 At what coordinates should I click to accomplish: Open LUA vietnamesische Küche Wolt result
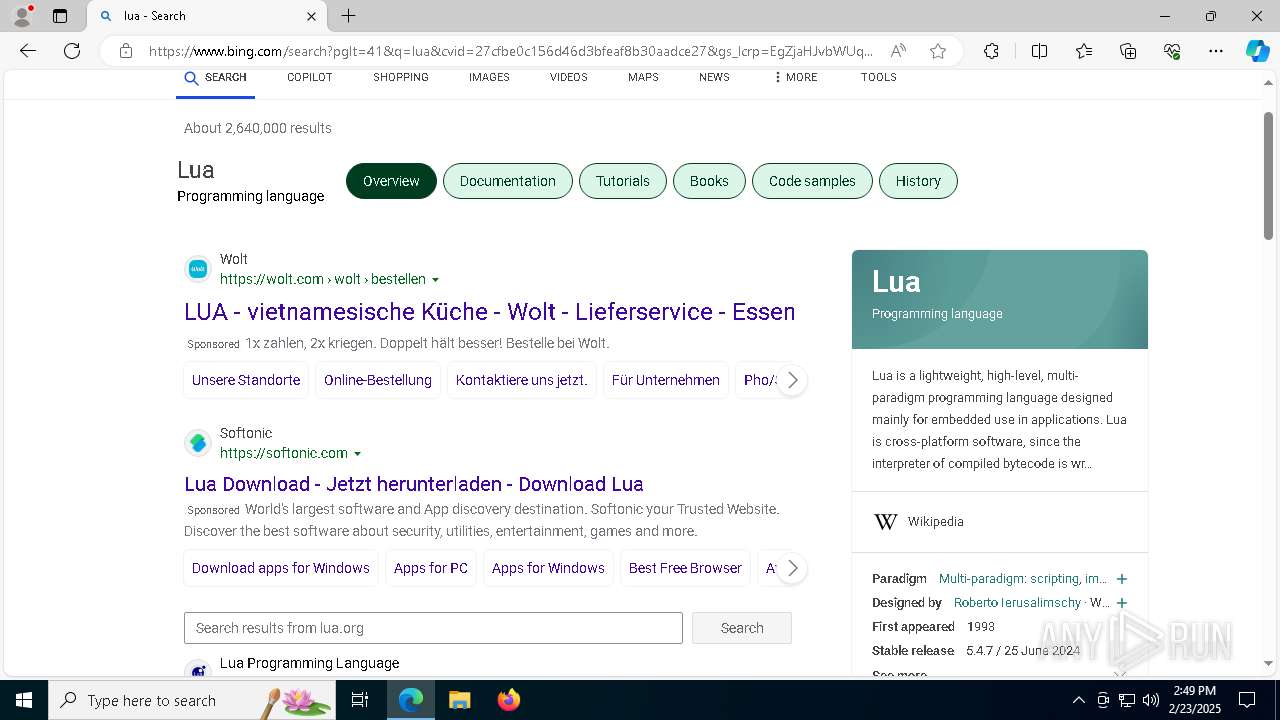[x=490, y=312]
